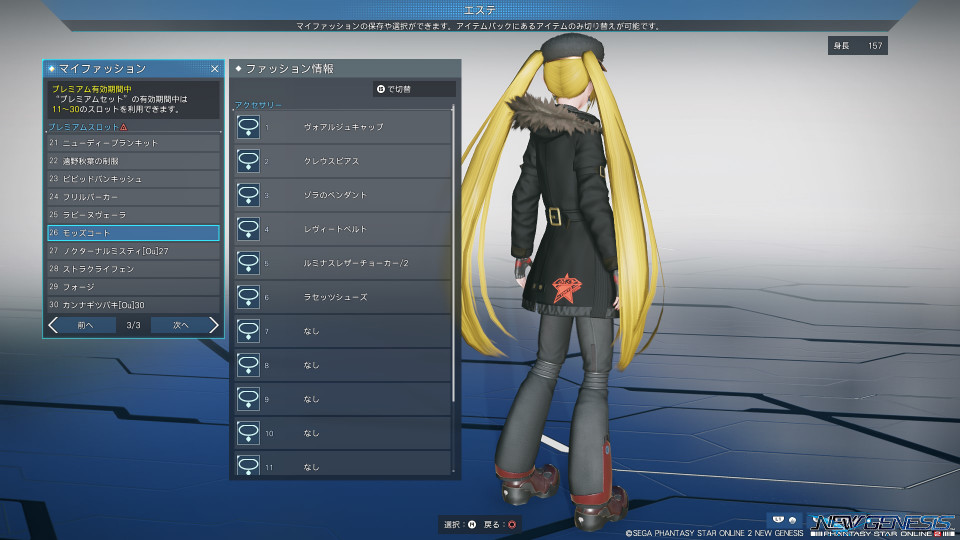This screenshot has width=960, height=540.
Task: Click the なし text in slot 8
Action: (312, 365)
